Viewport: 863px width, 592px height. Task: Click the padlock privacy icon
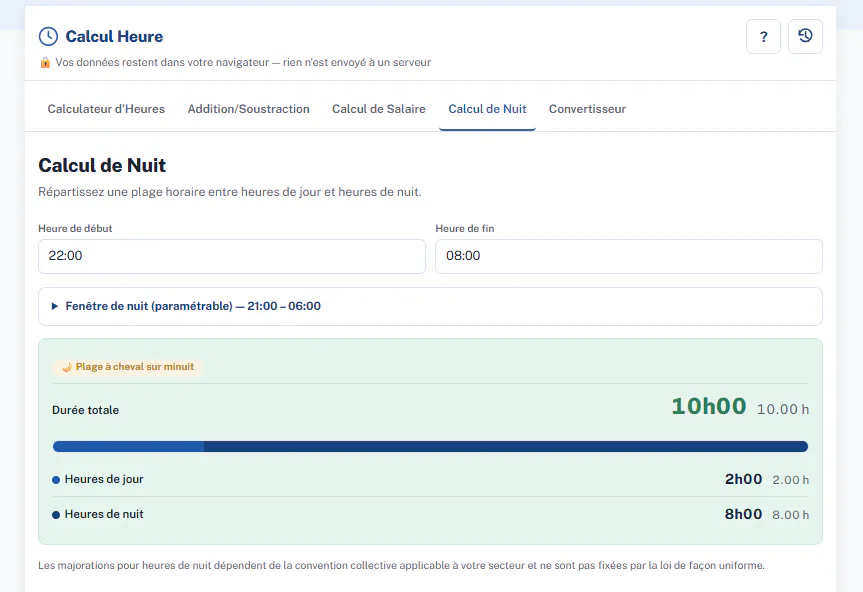coord(45,63)
